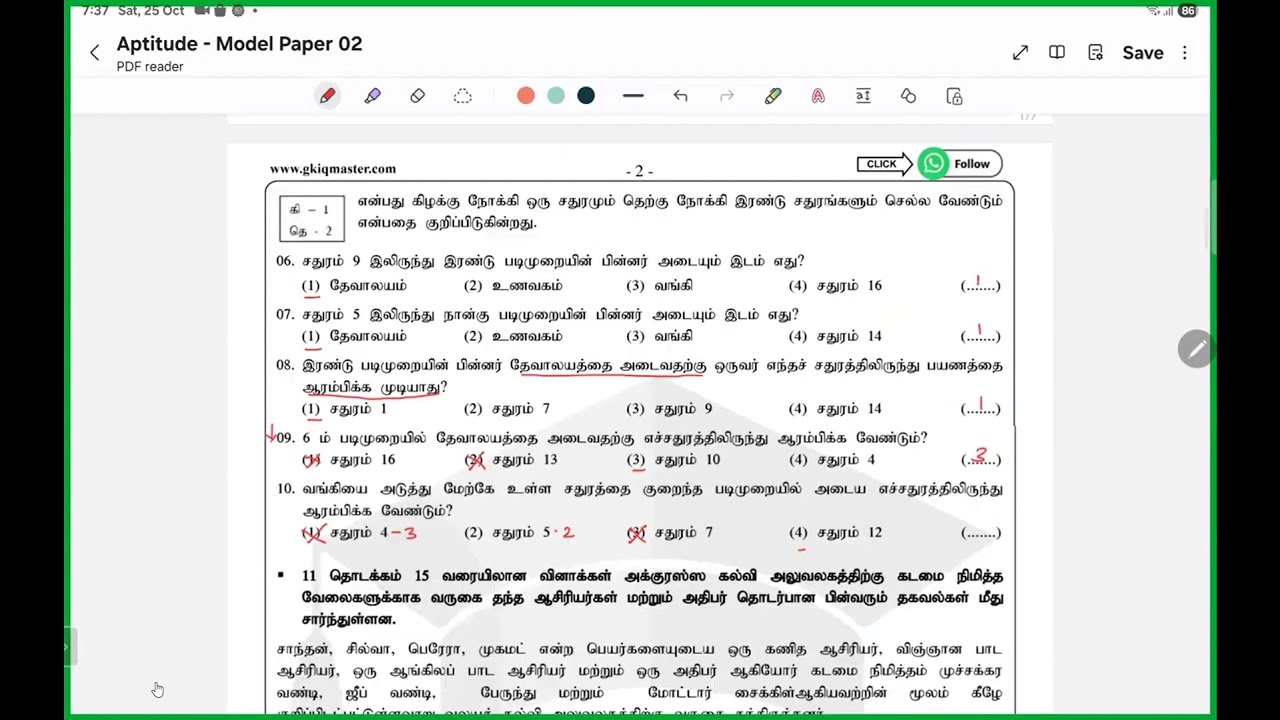Click option (3) சதுரம் 9 in question 08
Screen dimensions: 1280x720
coord(670,409)
